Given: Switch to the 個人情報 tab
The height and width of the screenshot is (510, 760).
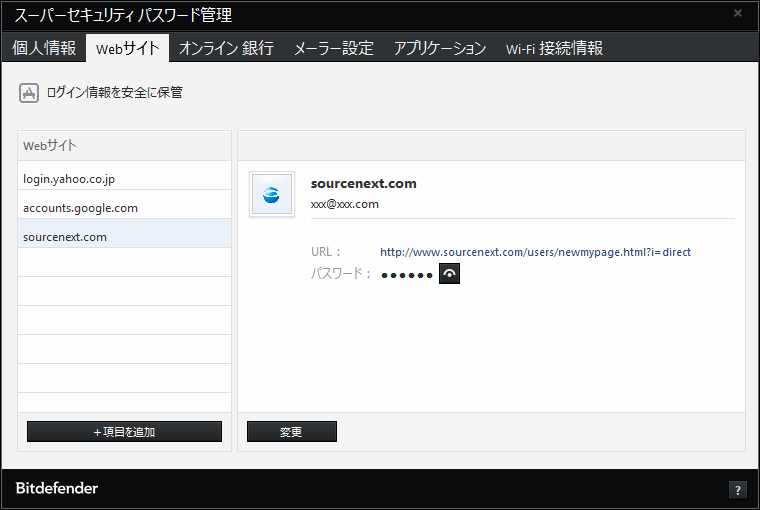Looking at the screenshot, I should tap(44, 48).
